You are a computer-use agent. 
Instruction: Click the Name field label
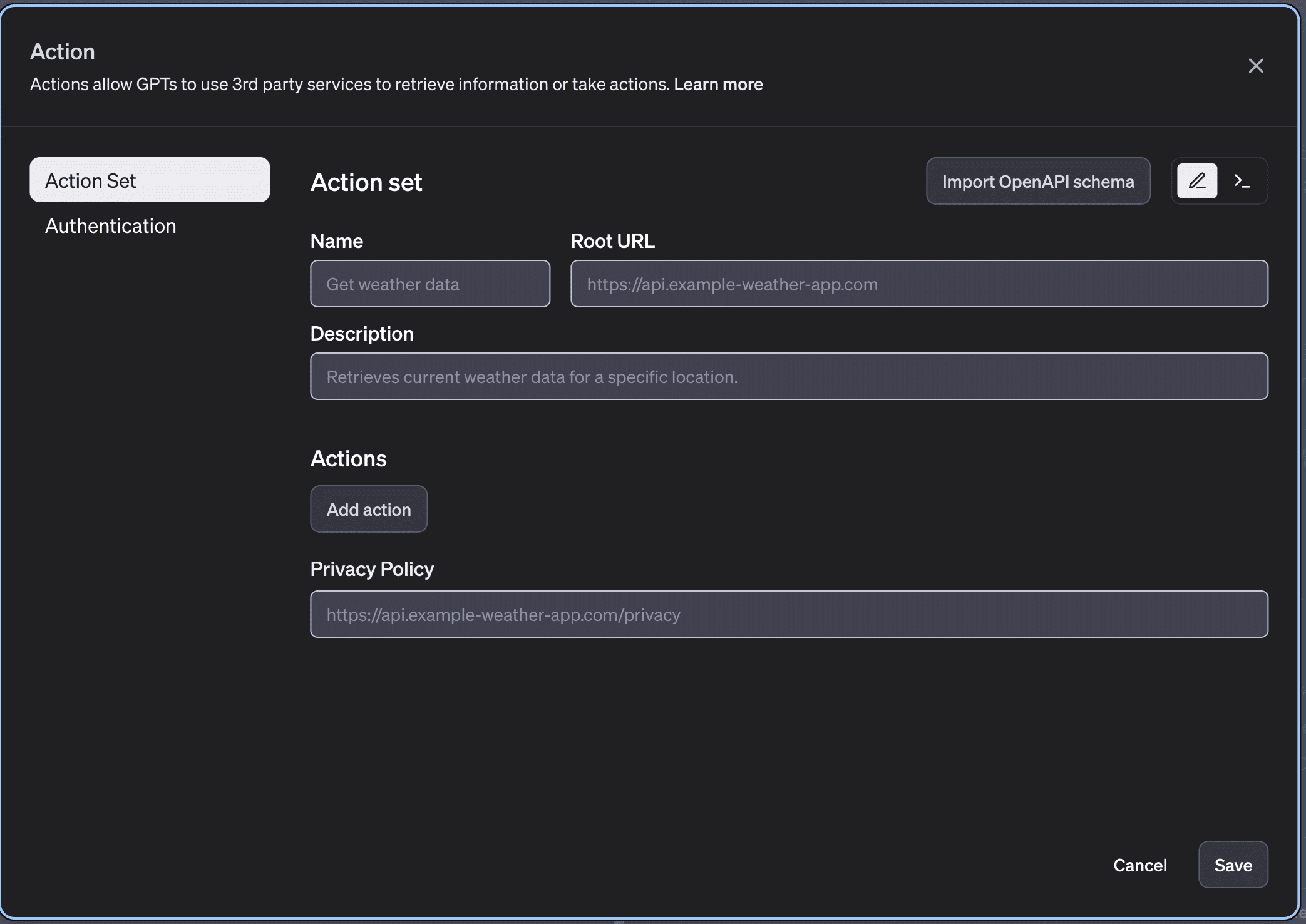tap(337, 241)
